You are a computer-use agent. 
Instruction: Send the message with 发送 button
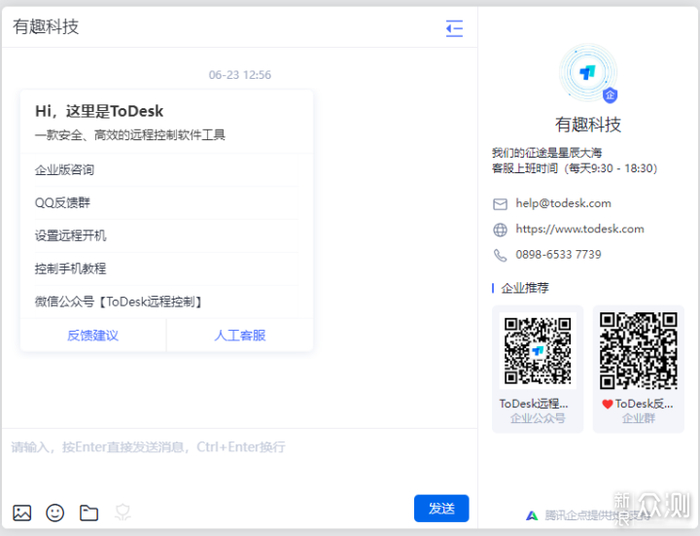[441, 508]
